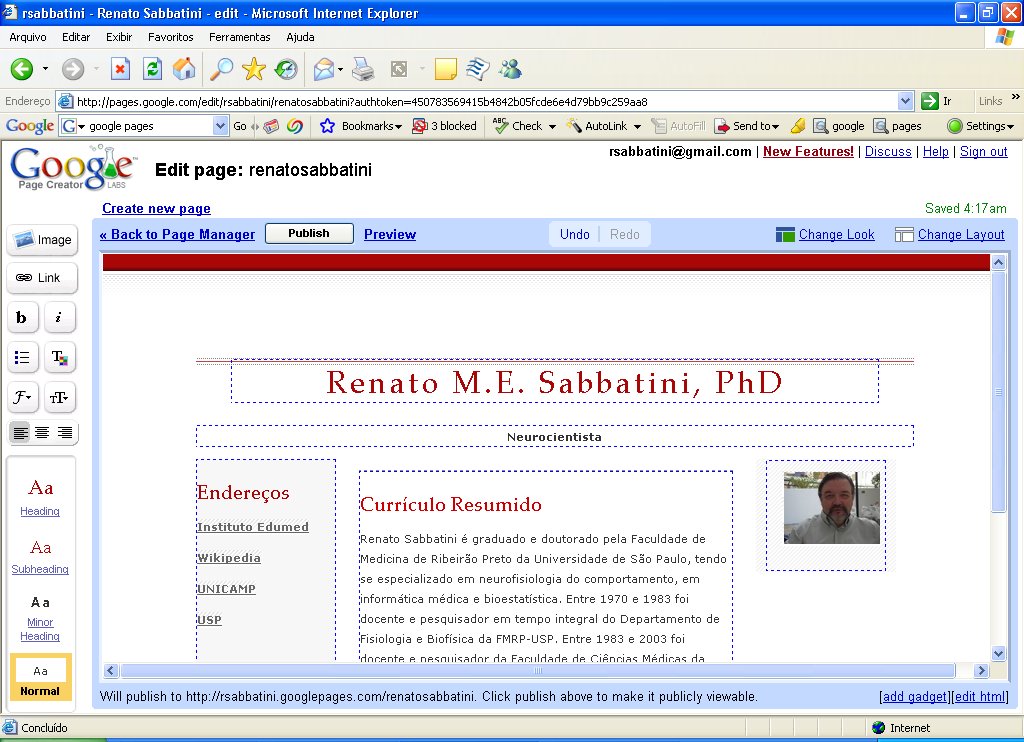Open the Send to dropdown
Viewport: 1024px width, 742px height.
746,125
